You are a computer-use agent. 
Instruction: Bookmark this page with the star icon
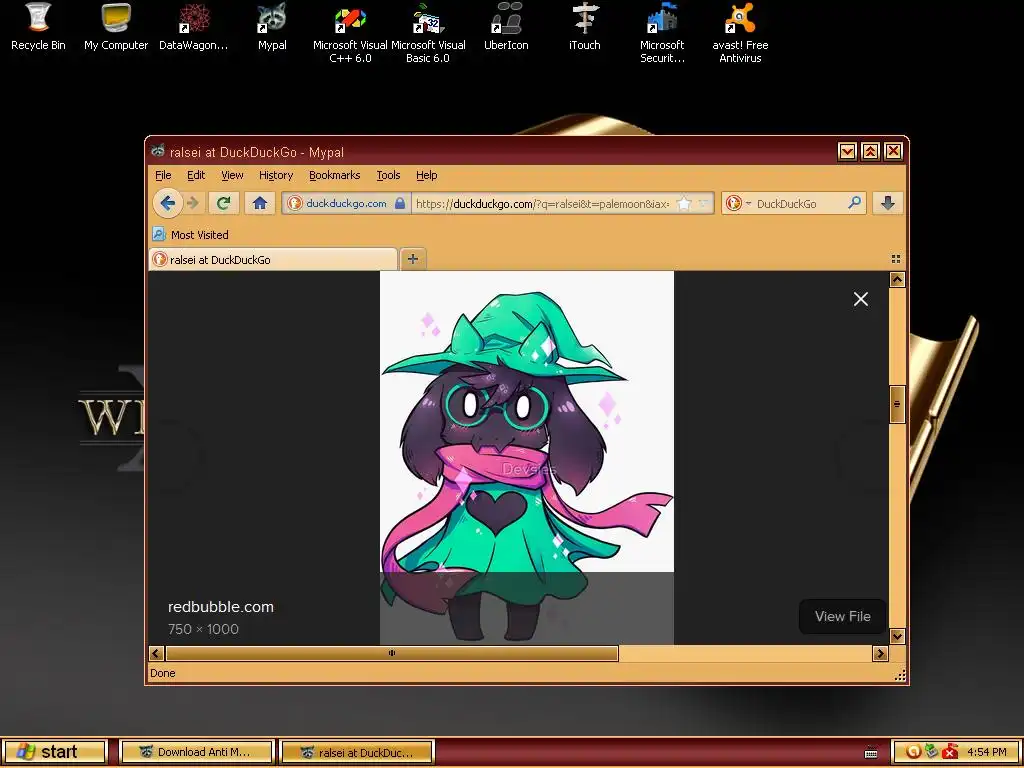tap(684, 204)
